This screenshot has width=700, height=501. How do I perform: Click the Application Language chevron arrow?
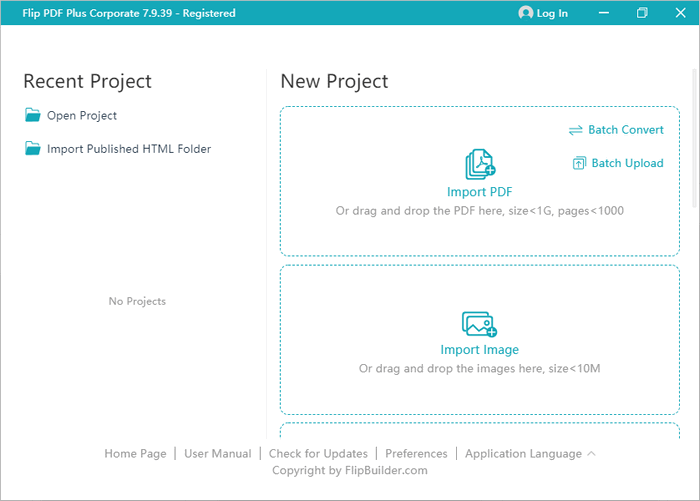pyautogui.click(x=592, y=453)
